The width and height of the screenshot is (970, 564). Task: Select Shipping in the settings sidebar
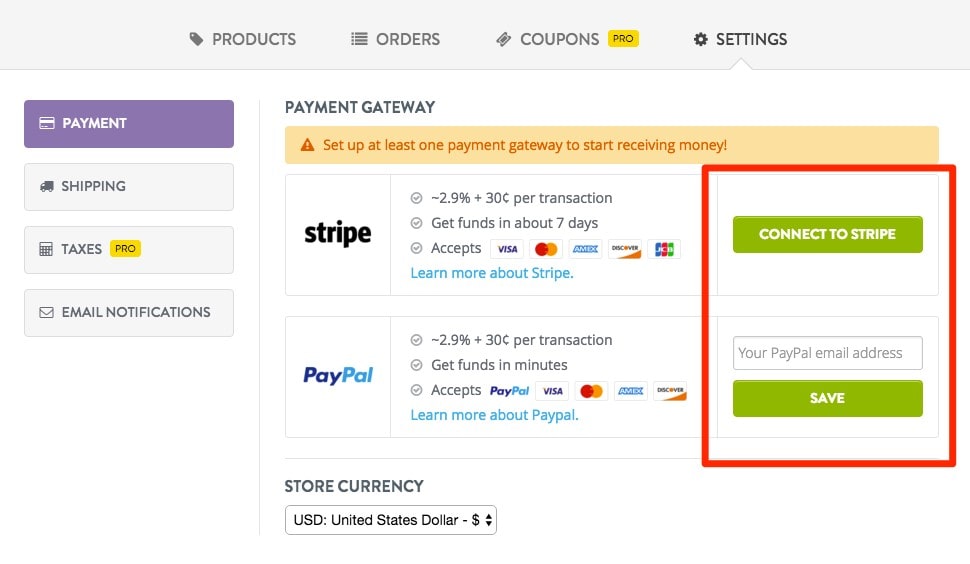[x=129, y=186]
